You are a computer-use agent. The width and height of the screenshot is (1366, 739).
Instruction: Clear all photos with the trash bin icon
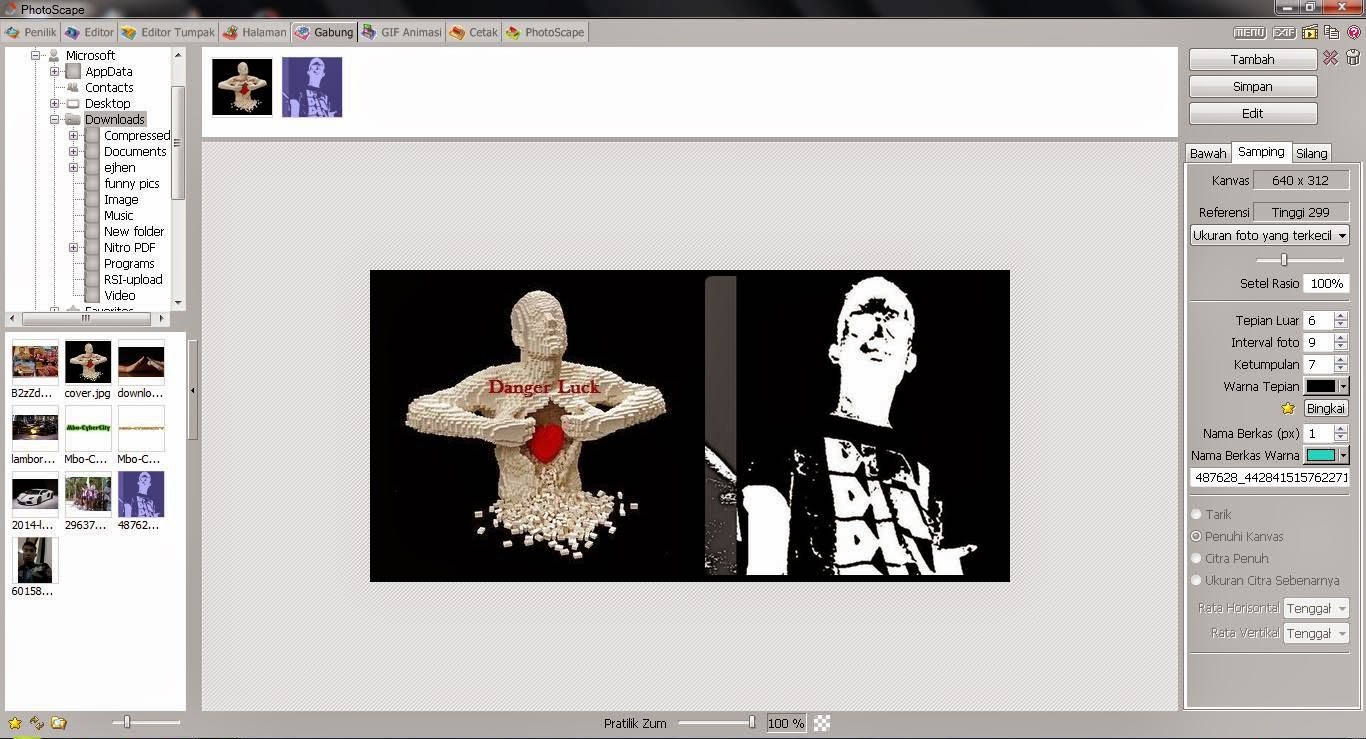(x=1352, y=58)
